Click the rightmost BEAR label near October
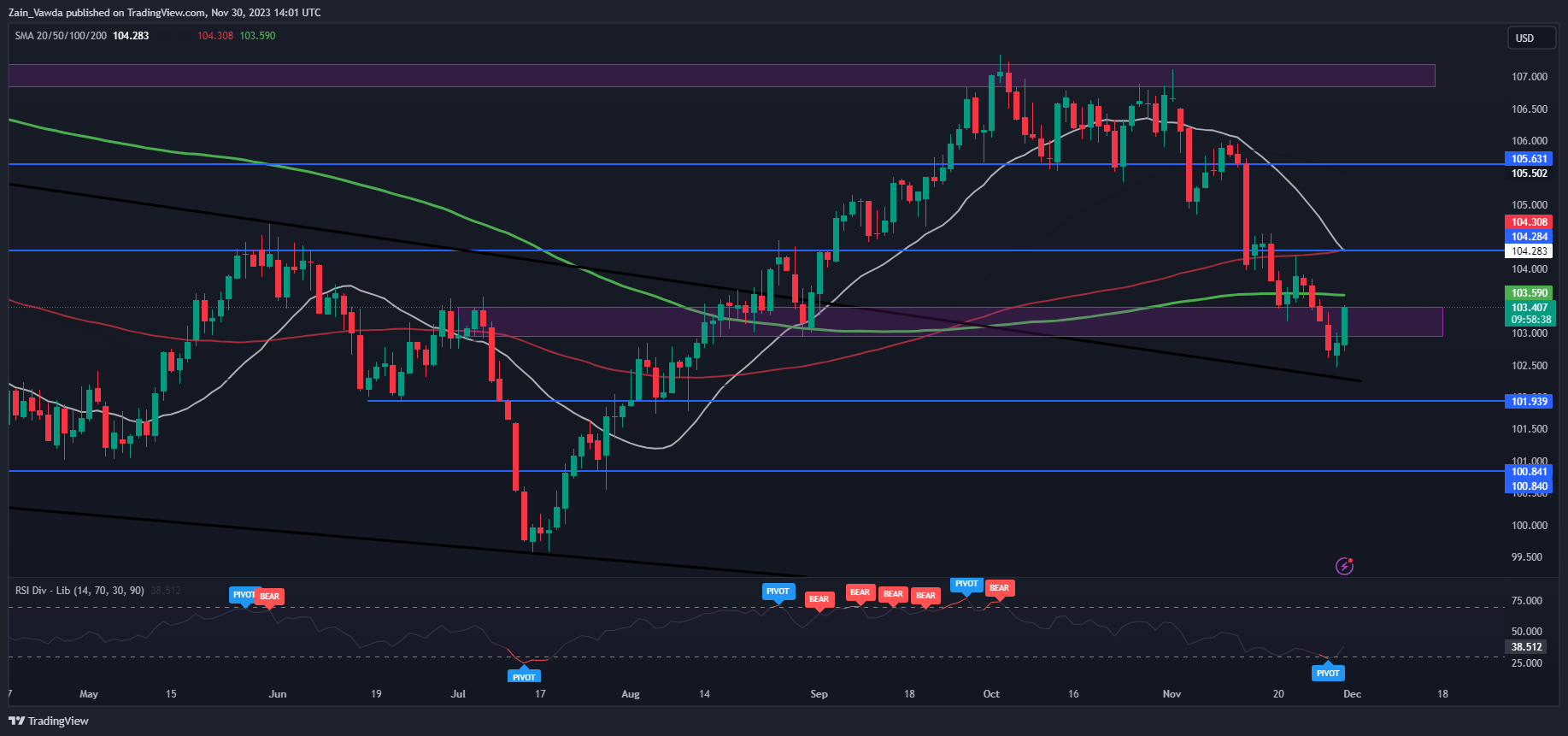 [x=999, y=588]
